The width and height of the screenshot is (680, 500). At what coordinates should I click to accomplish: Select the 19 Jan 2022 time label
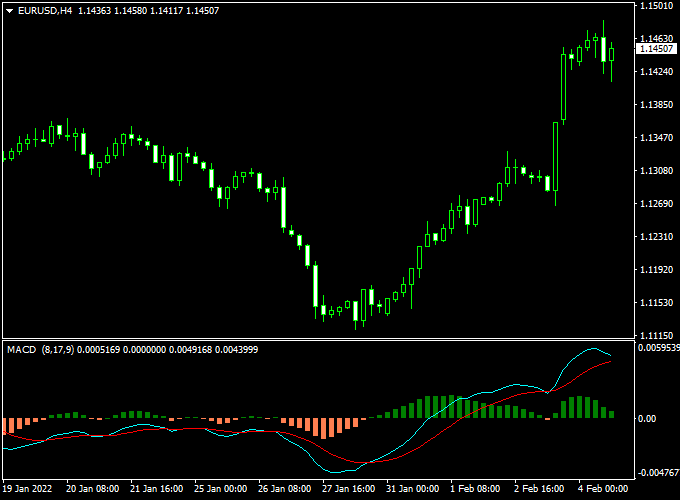tap(27, 489)
